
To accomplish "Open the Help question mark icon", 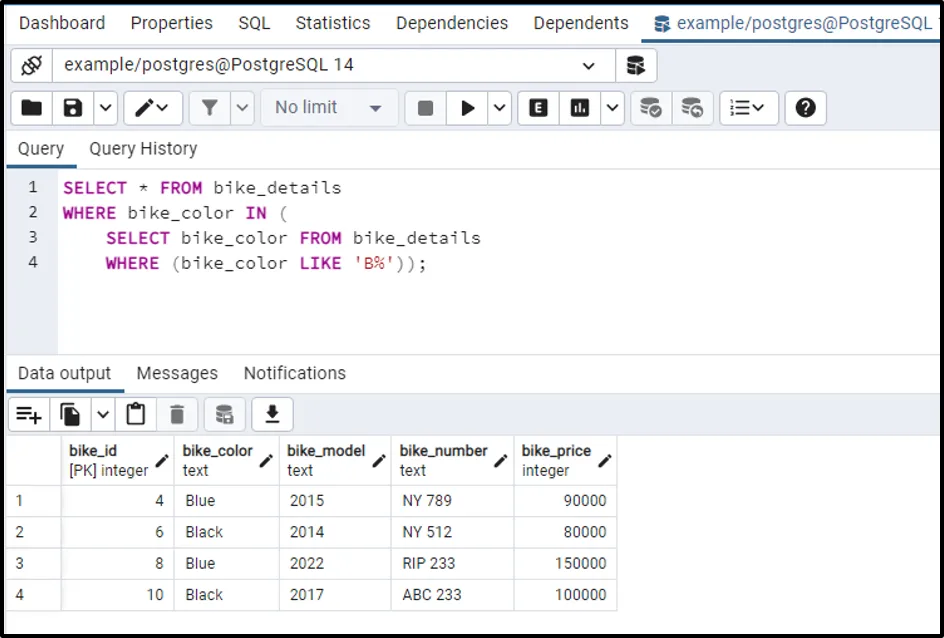I will pos(805,108).
